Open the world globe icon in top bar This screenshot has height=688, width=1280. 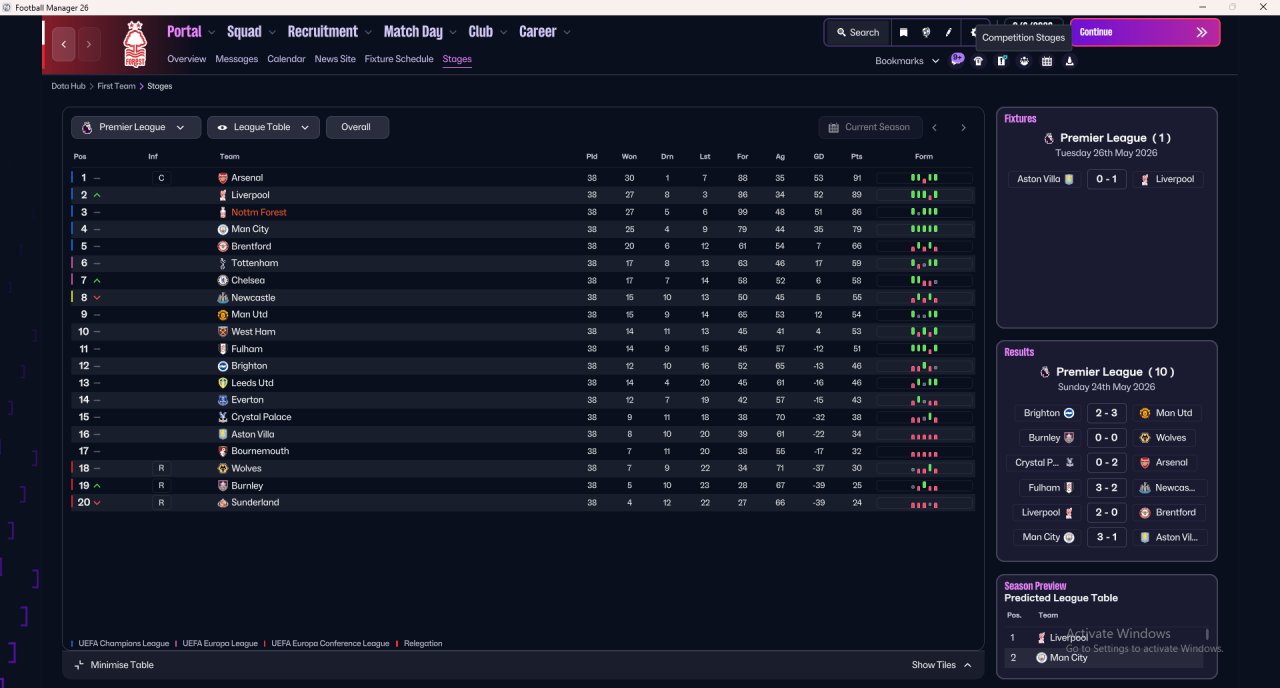click(927, 32)
